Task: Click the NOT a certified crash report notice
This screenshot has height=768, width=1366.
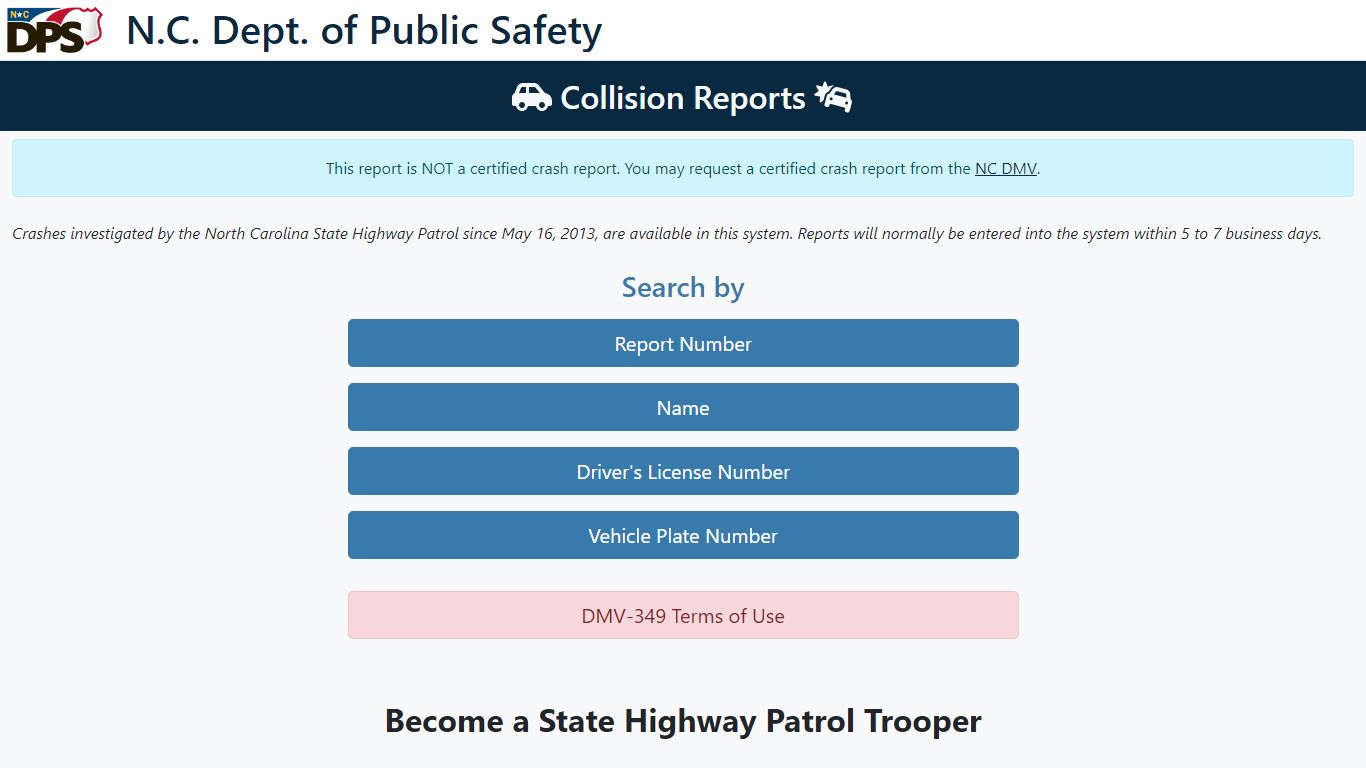Action: [x=683, y=168]
